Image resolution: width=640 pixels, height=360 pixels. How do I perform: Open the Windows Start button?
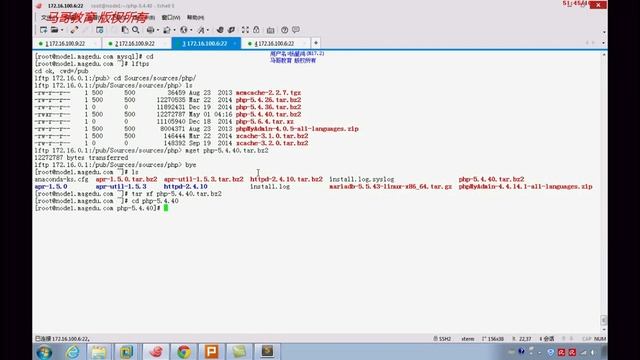tap(44, 352)
